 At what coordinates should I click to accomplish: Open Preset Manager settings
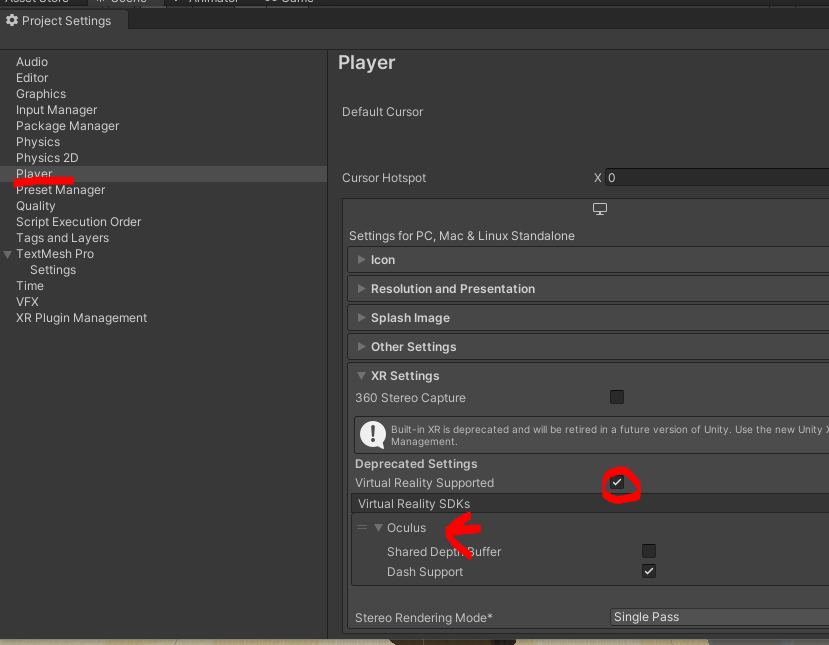coord(60,190)
